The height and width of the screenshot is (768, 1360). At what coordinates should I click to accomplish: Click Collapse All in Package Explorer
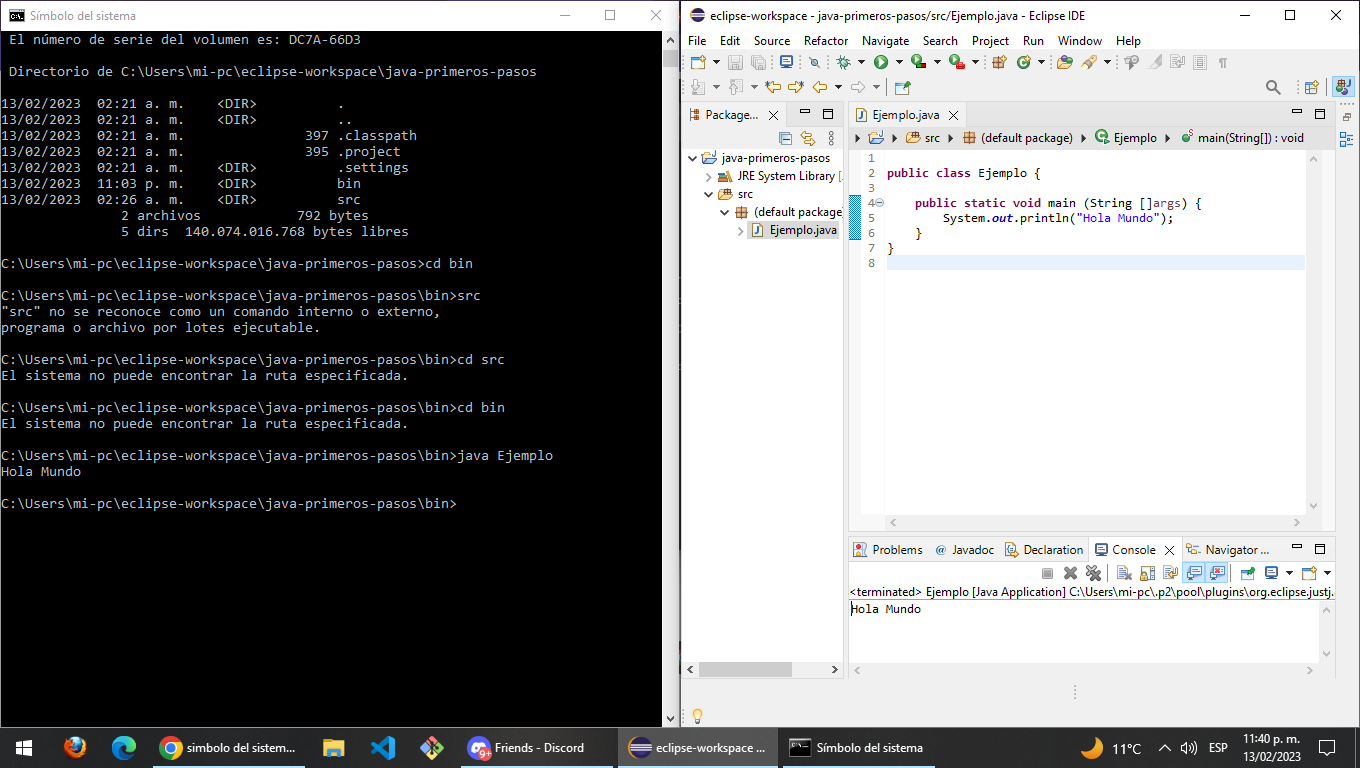(786, 139)
